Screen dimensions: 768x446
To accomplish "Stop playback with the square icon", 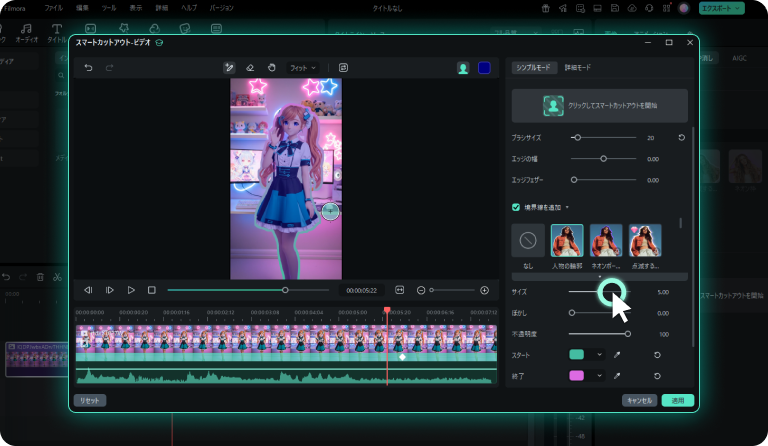I will (152, 290).
